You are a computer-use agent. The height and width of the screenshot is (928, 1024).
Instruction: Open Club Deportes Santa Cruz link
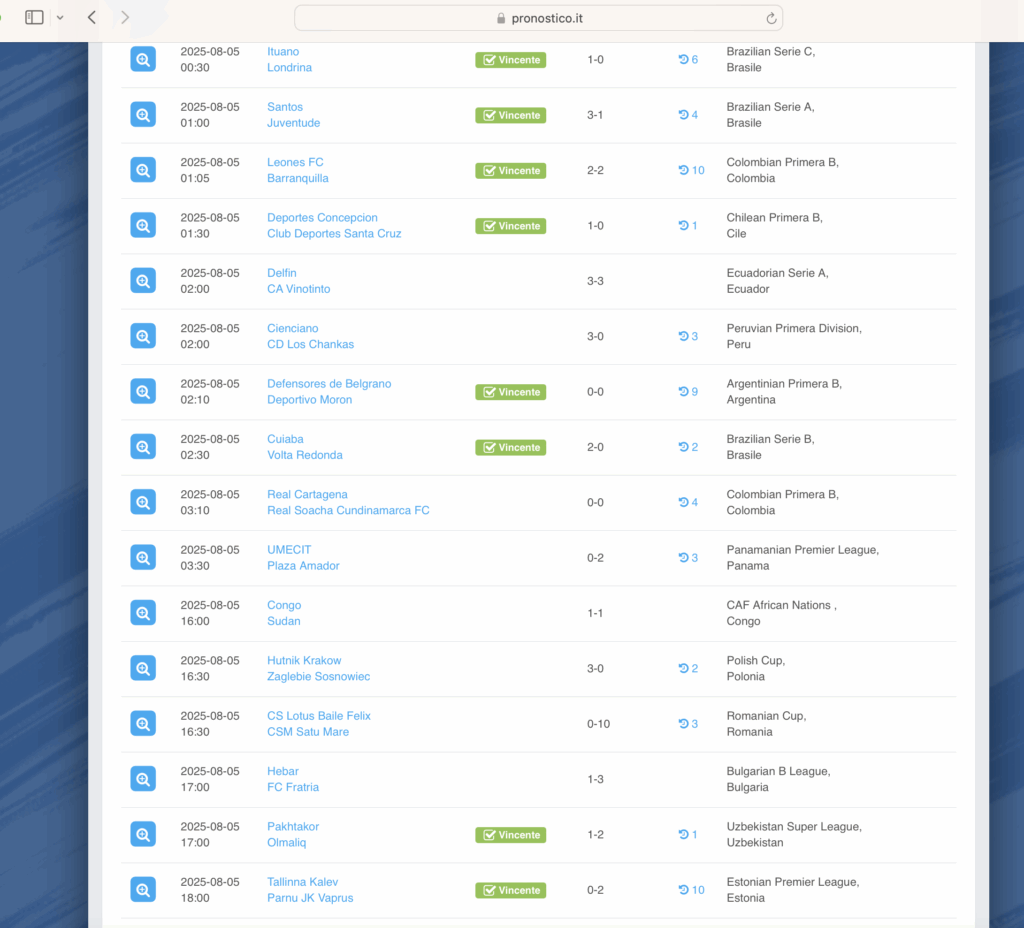(x=334, y=234)
